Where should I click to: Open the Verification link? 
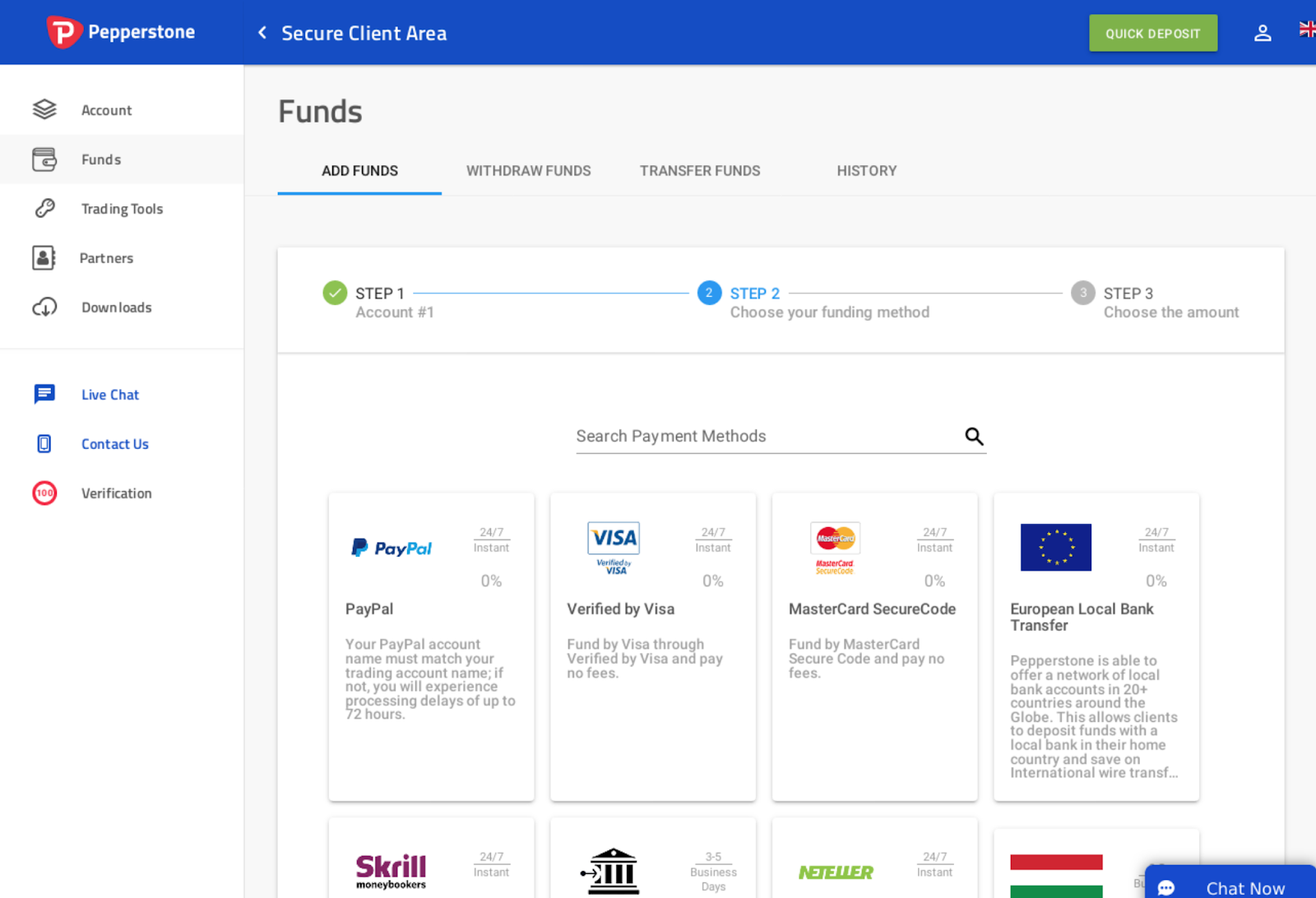(117, 493)
